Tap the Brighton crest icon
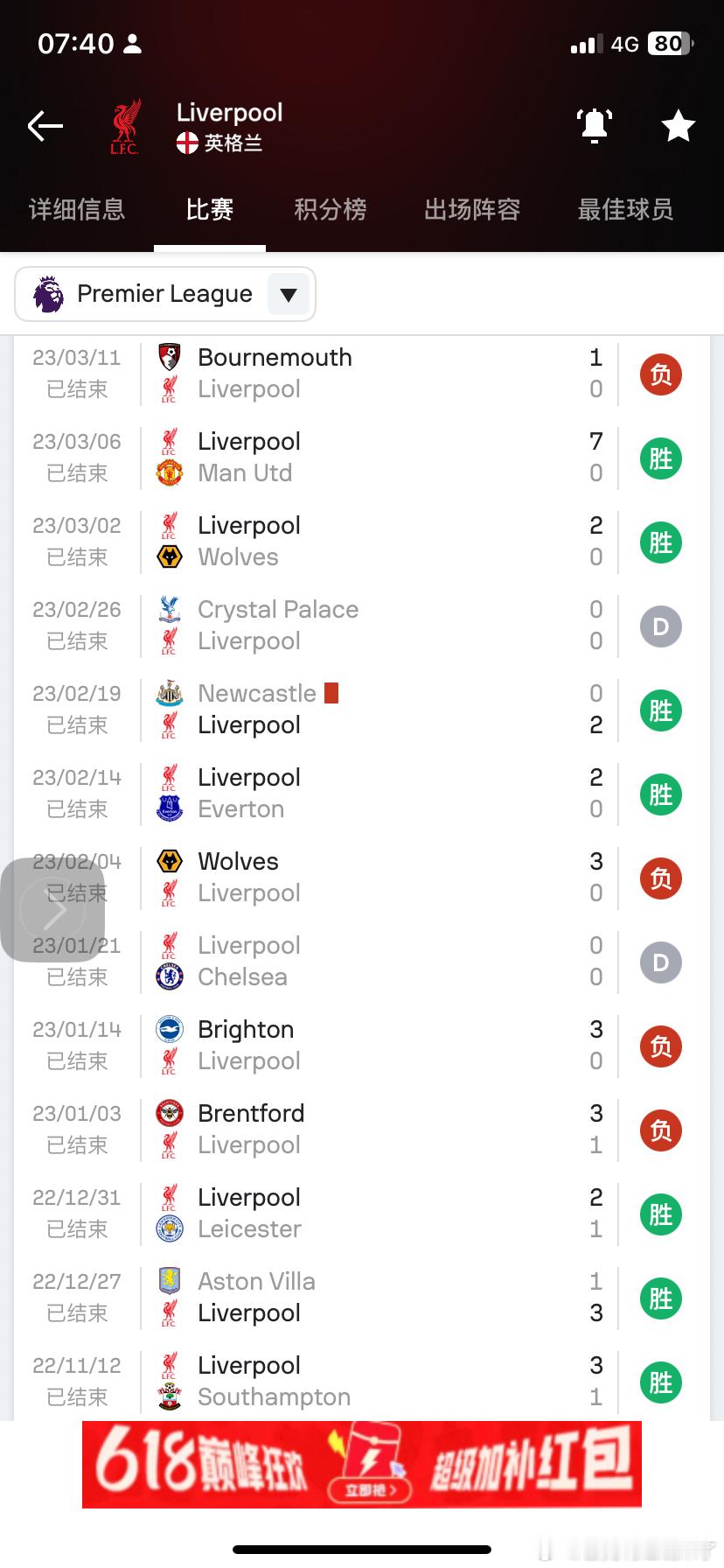Screen dimensions: 724x1568 [169, 1029]
